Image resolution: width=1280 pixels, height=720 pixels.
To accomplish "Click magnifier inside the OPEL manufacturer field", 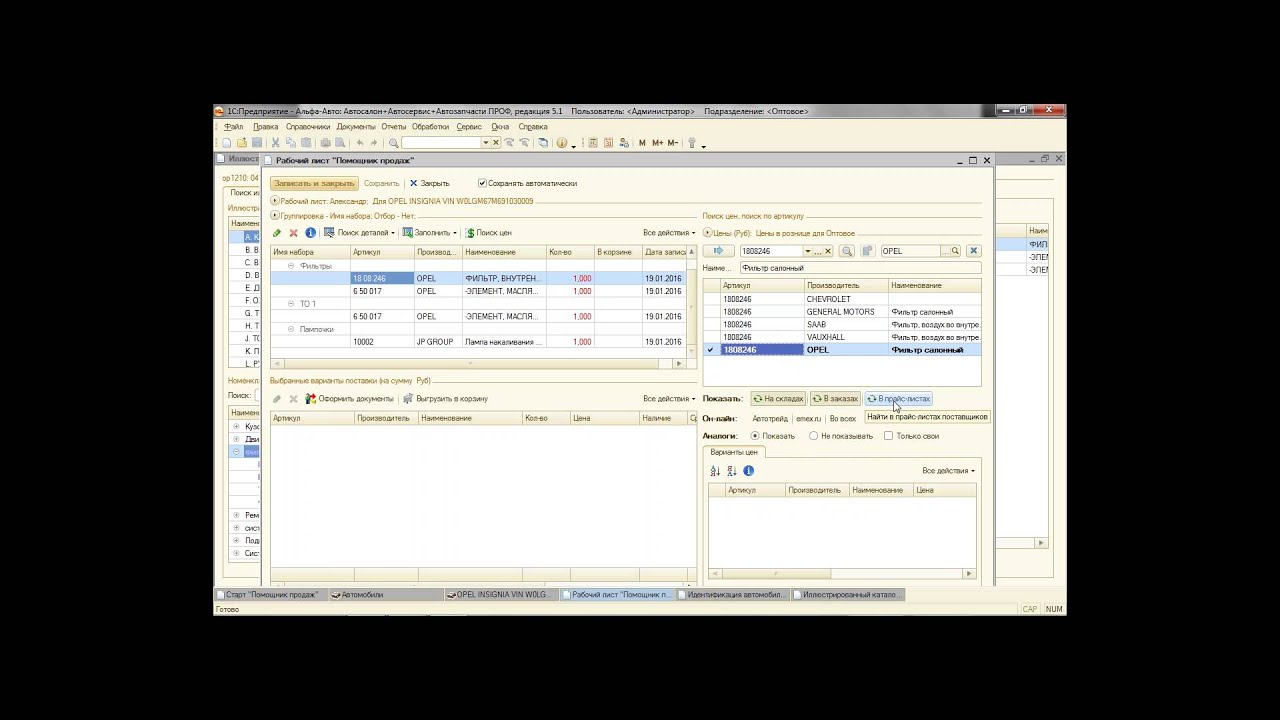I will pos(955,251).
